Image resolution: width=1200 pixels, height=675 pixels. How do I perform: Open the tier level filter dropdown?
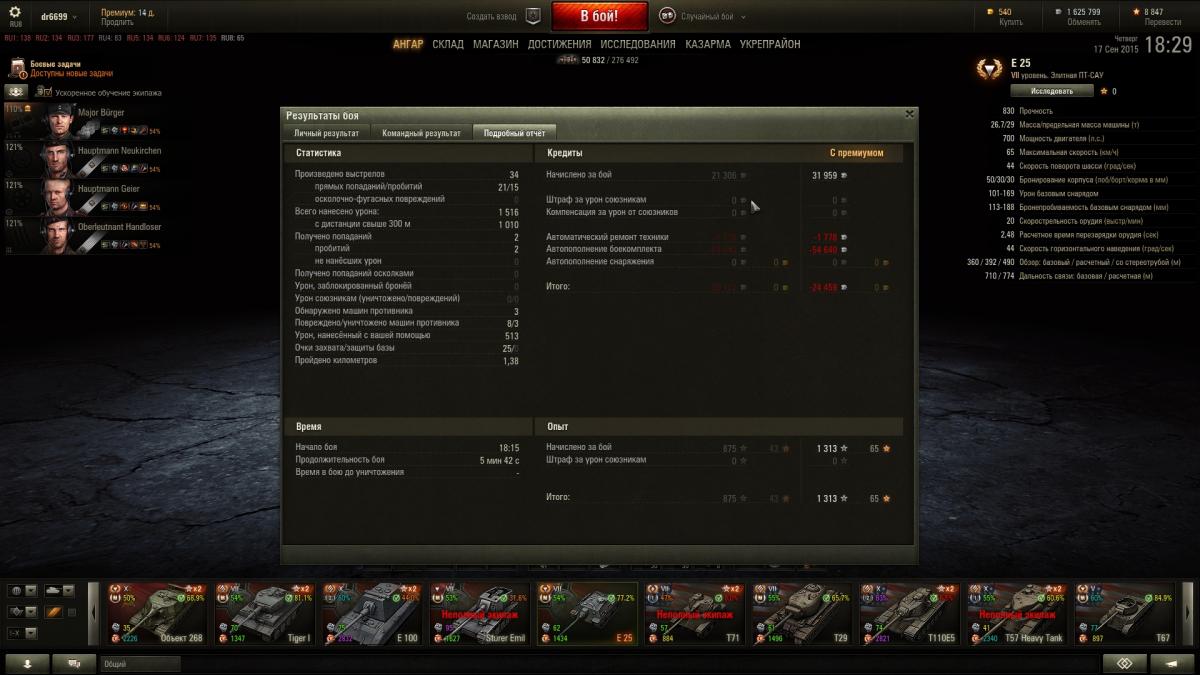(23, 612)
